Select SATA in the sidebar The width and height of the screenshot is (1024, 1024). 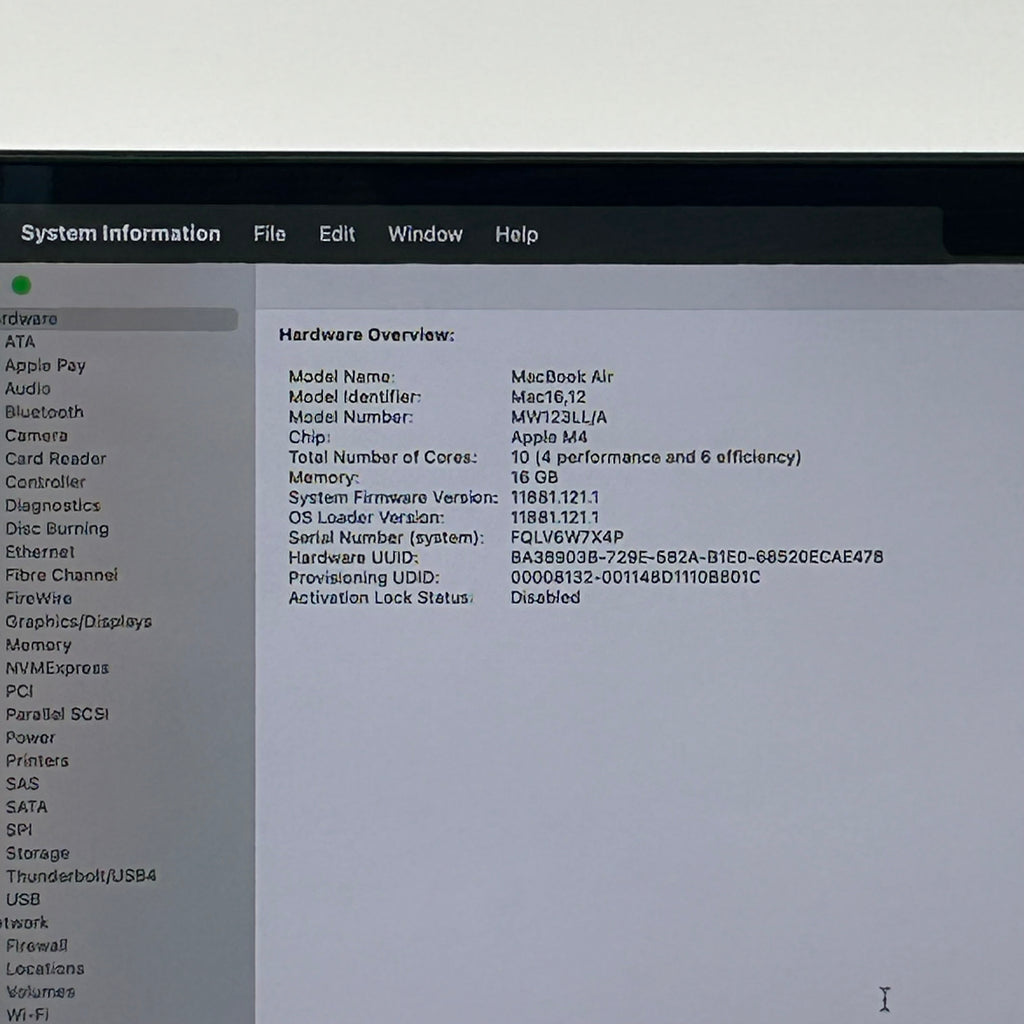[x=27, y=807]
